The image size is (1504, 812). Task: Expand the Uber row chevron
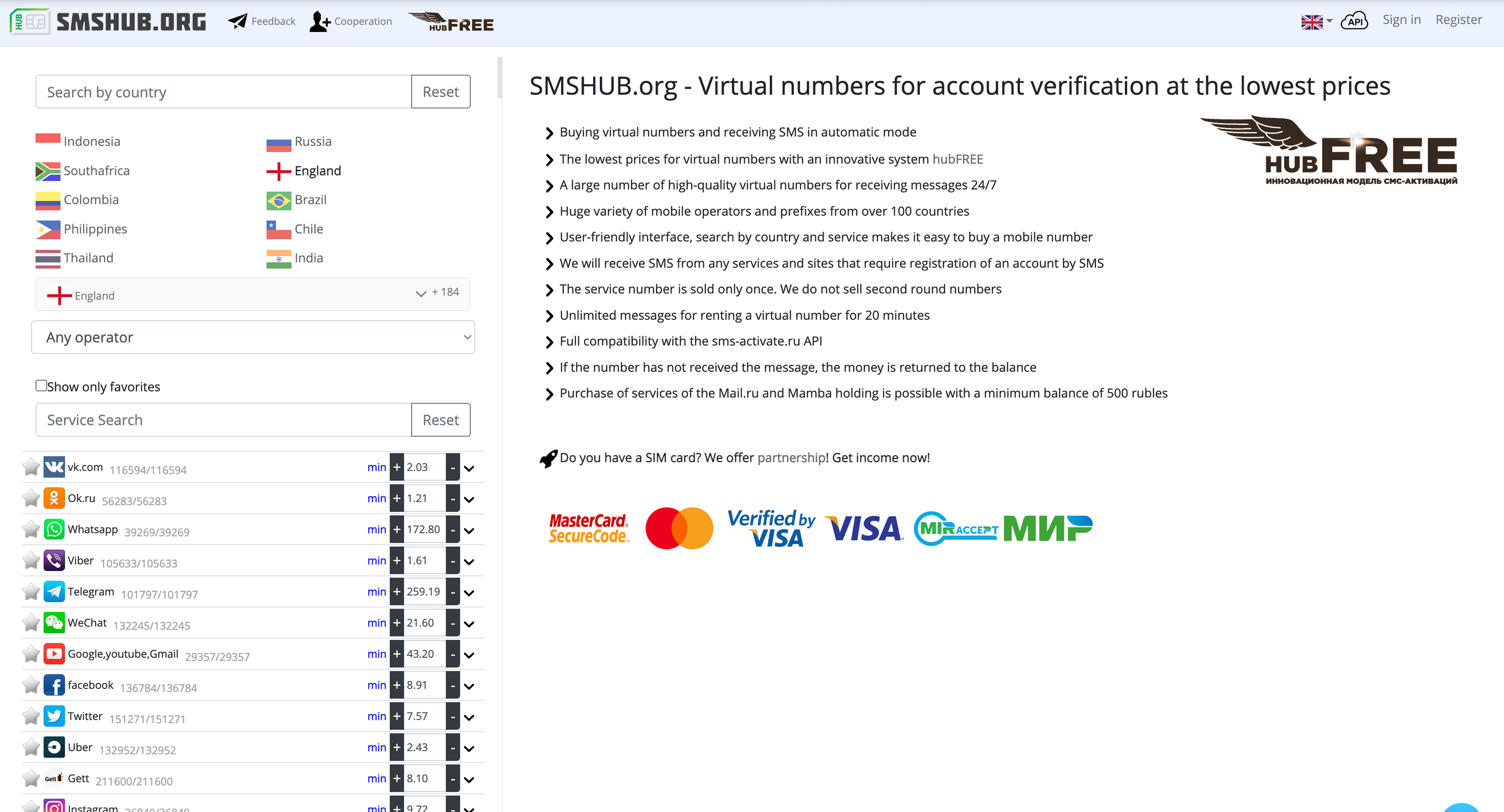(x=469, y=749)
